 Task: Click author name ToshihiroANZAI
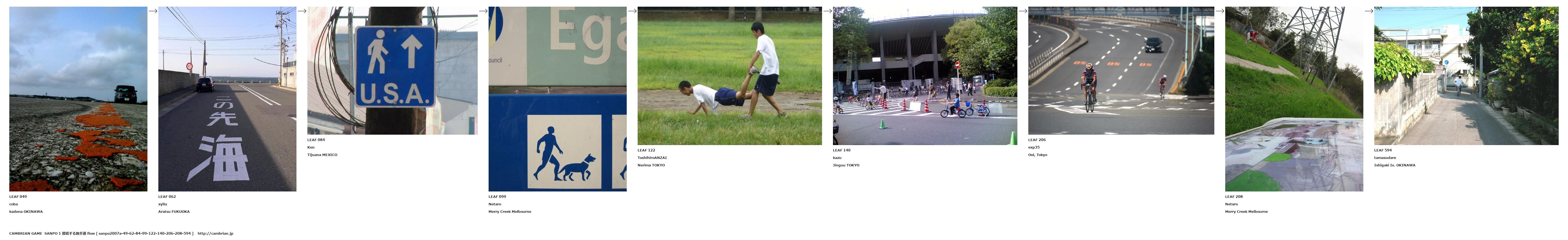[x=652, y=158]
